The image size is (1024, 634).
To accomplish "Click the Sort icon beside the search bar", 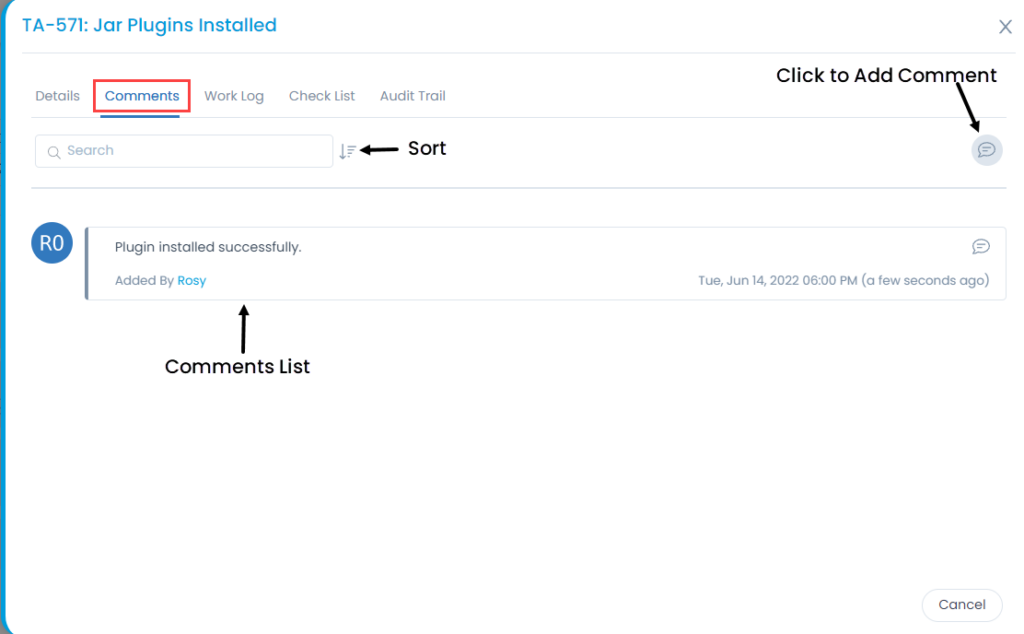I will (x=347, y=149).
